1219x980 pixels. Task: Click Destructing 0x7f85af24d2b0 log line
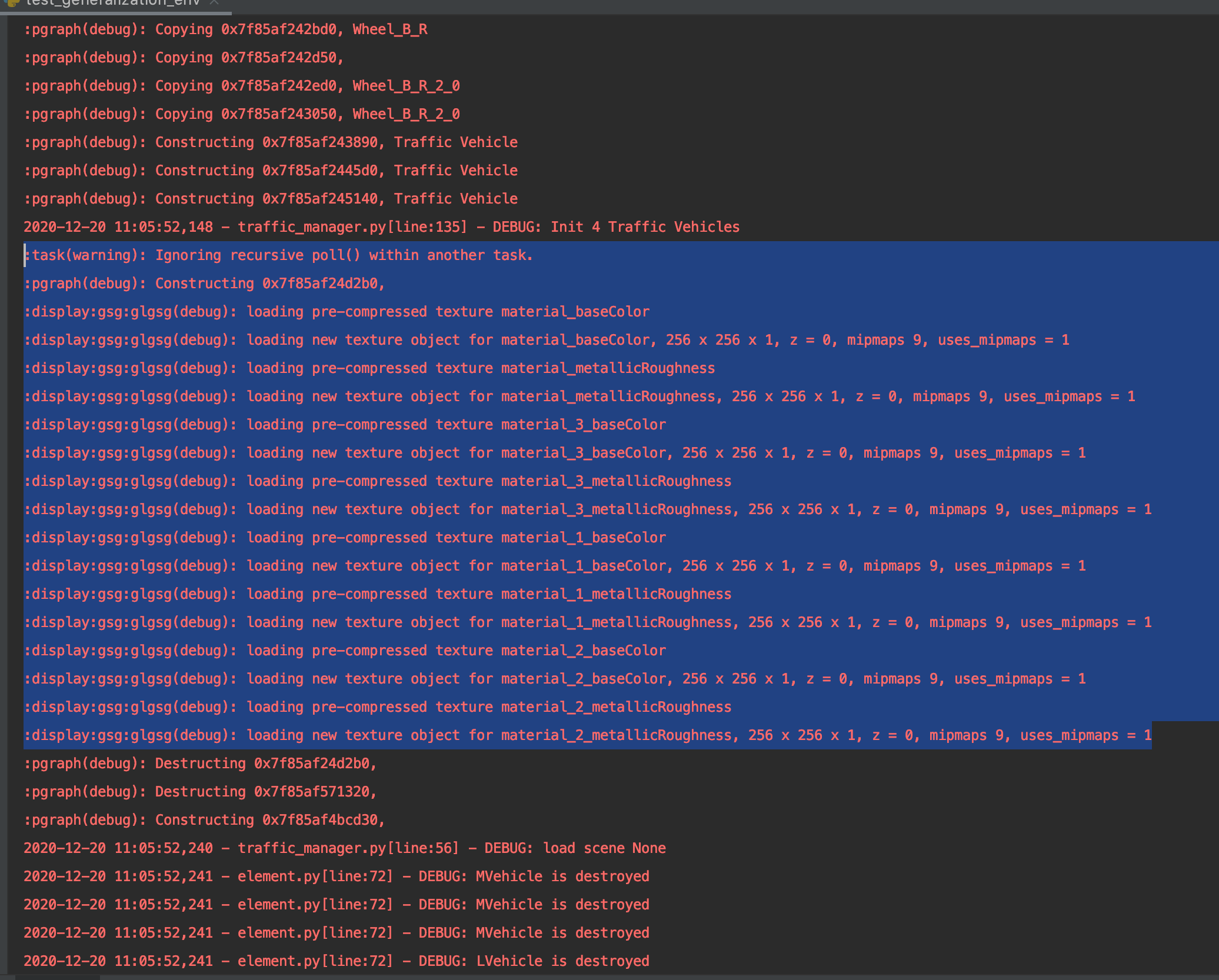pyautogui.click(x=200, y=763)
